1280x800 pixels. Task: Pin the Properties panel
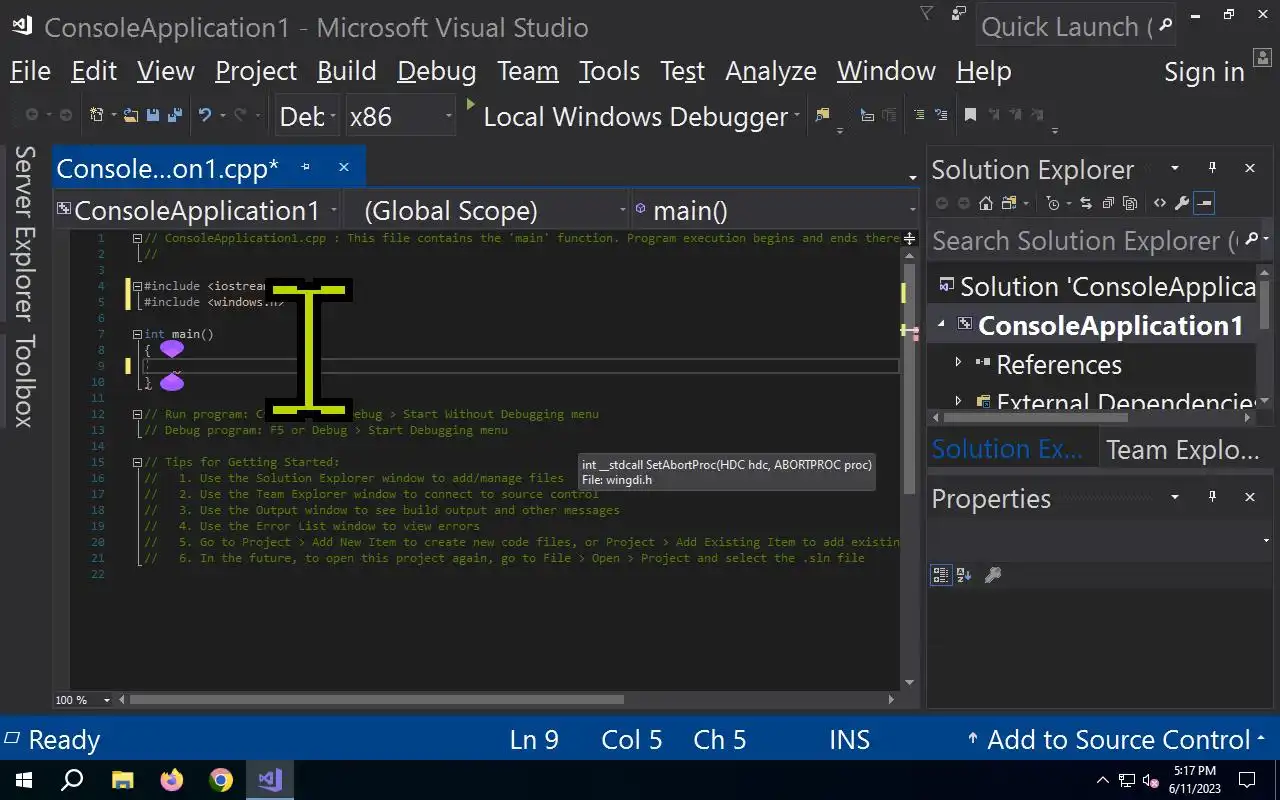[x=1212, y=497]
